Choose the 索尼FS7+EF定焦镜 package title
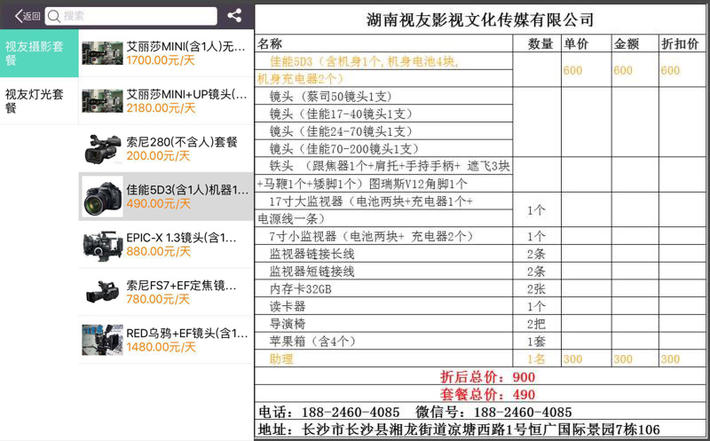 [186, 284]
